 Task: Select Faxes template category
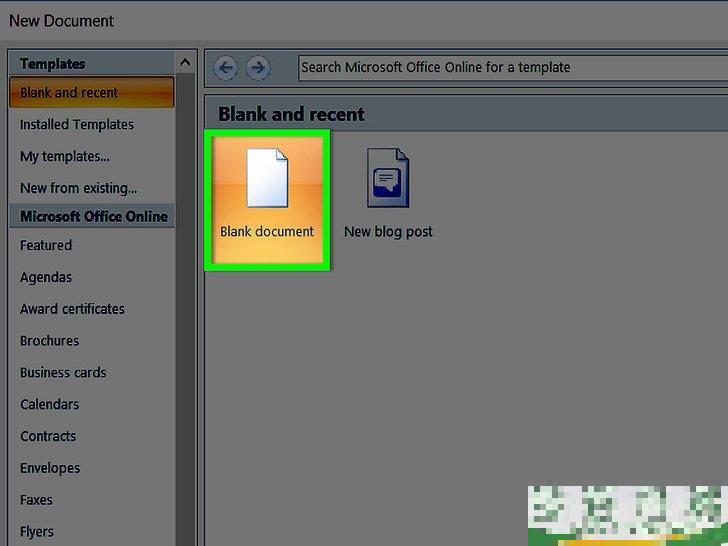tap(36, 500)
